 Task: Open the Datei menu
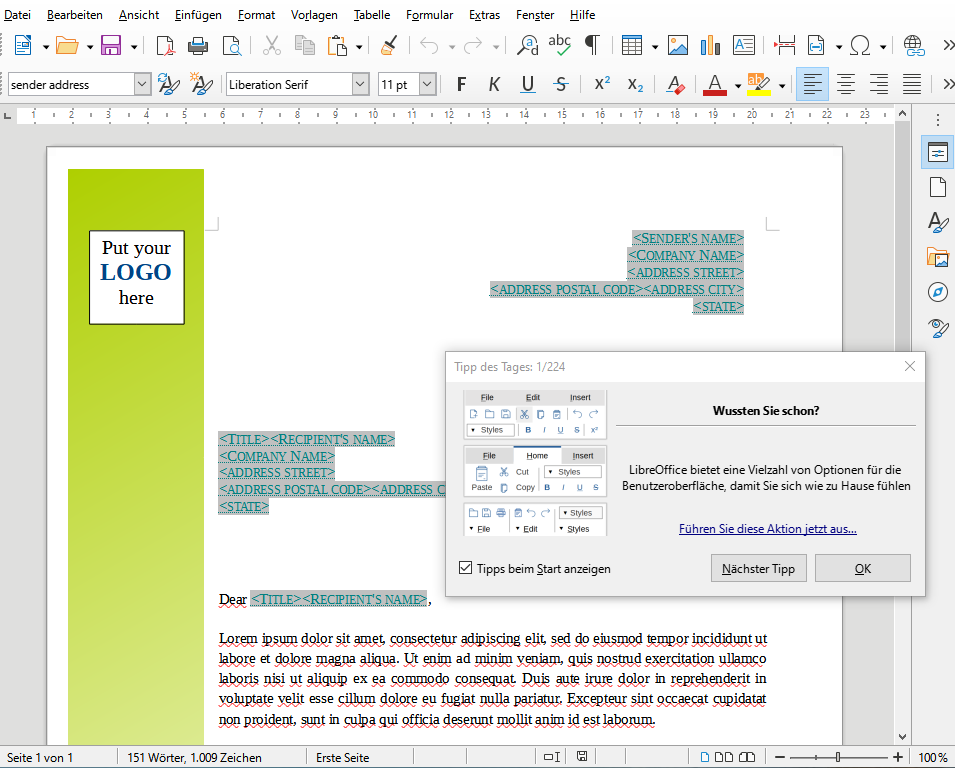pyautogui.click(x=18, y=15)
